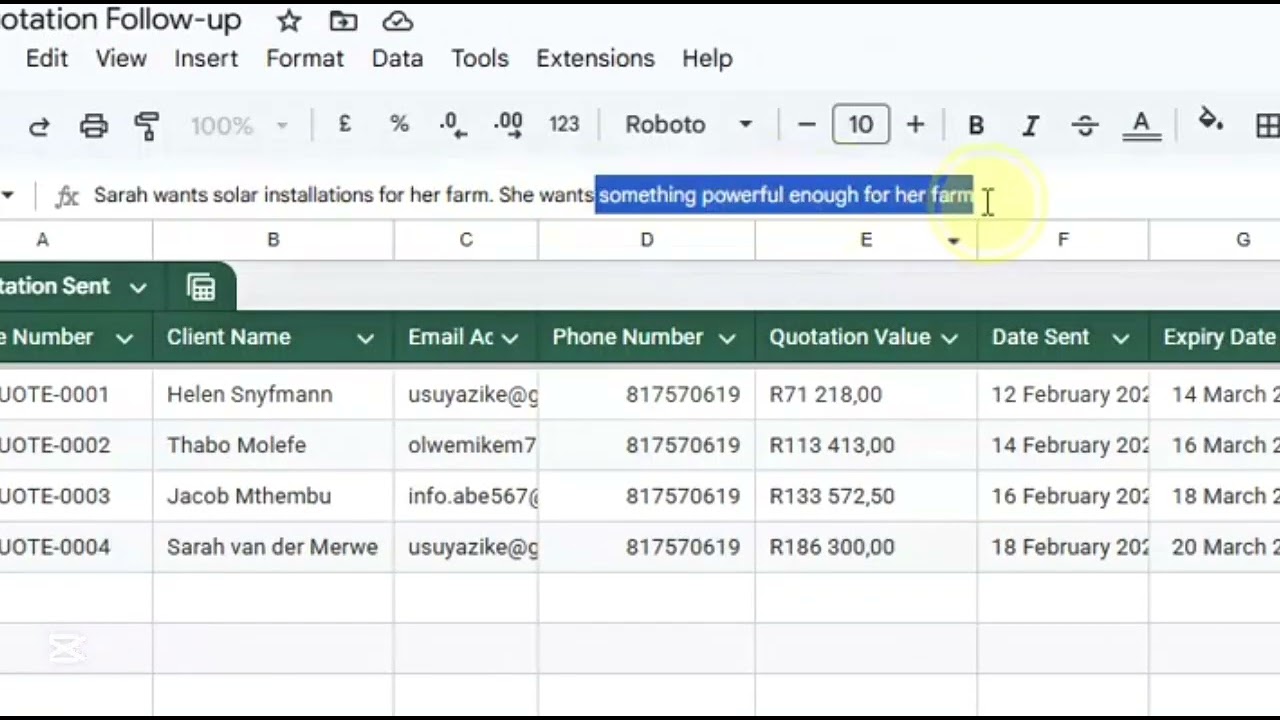Star the spreadsheet title

289,20
